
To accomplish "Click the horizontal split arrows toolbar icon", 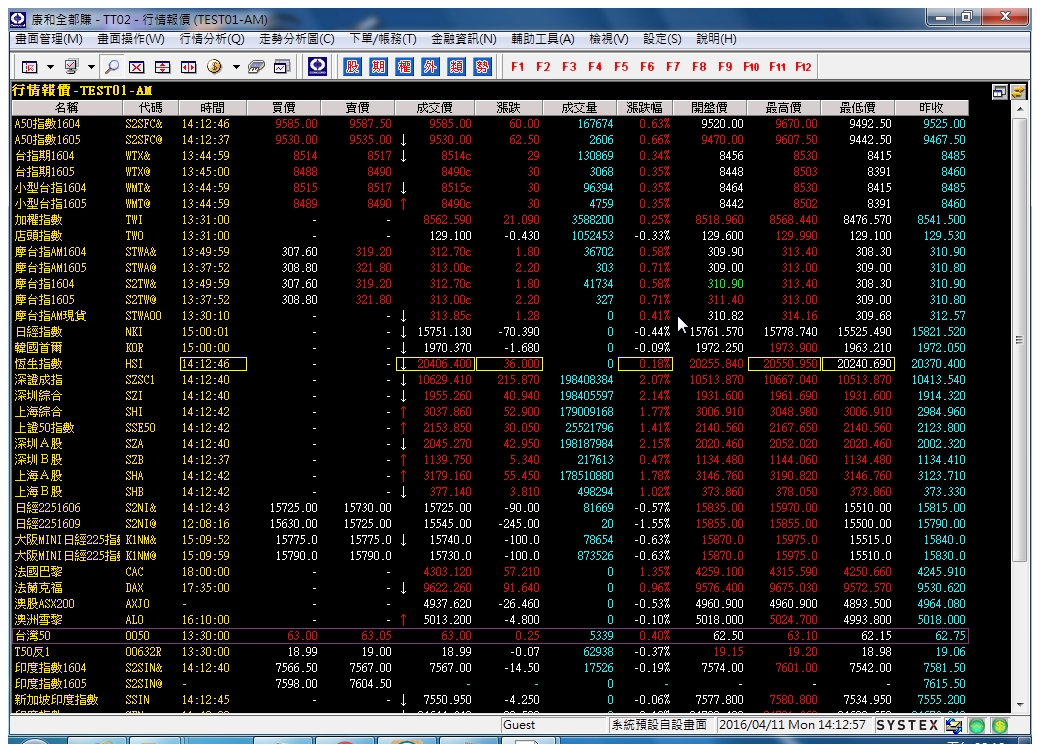I will click(x=189, y=67).
